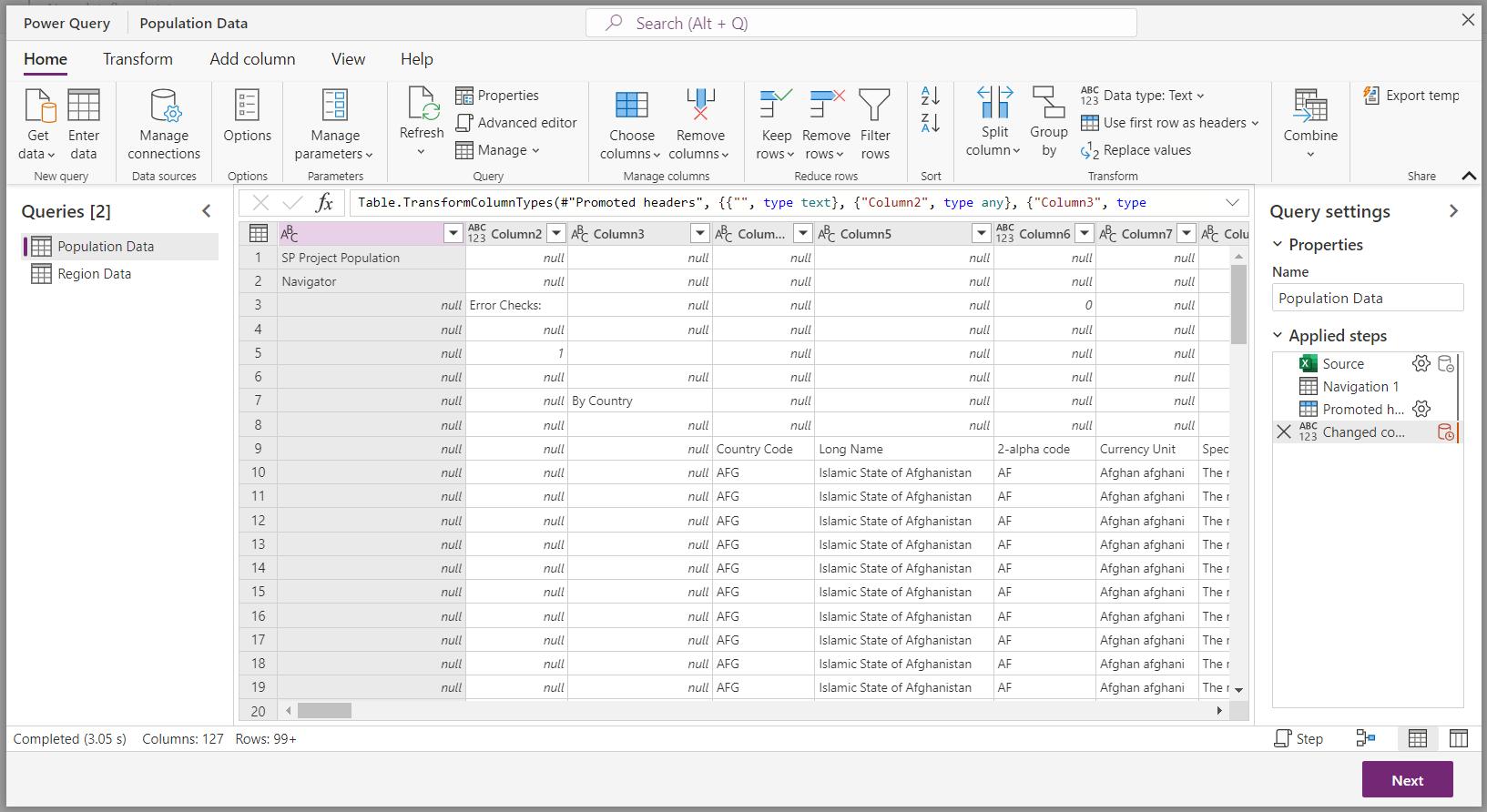The image size is (1487, 812).
Task: Click Export template
Action: (x=1411, y=96)
